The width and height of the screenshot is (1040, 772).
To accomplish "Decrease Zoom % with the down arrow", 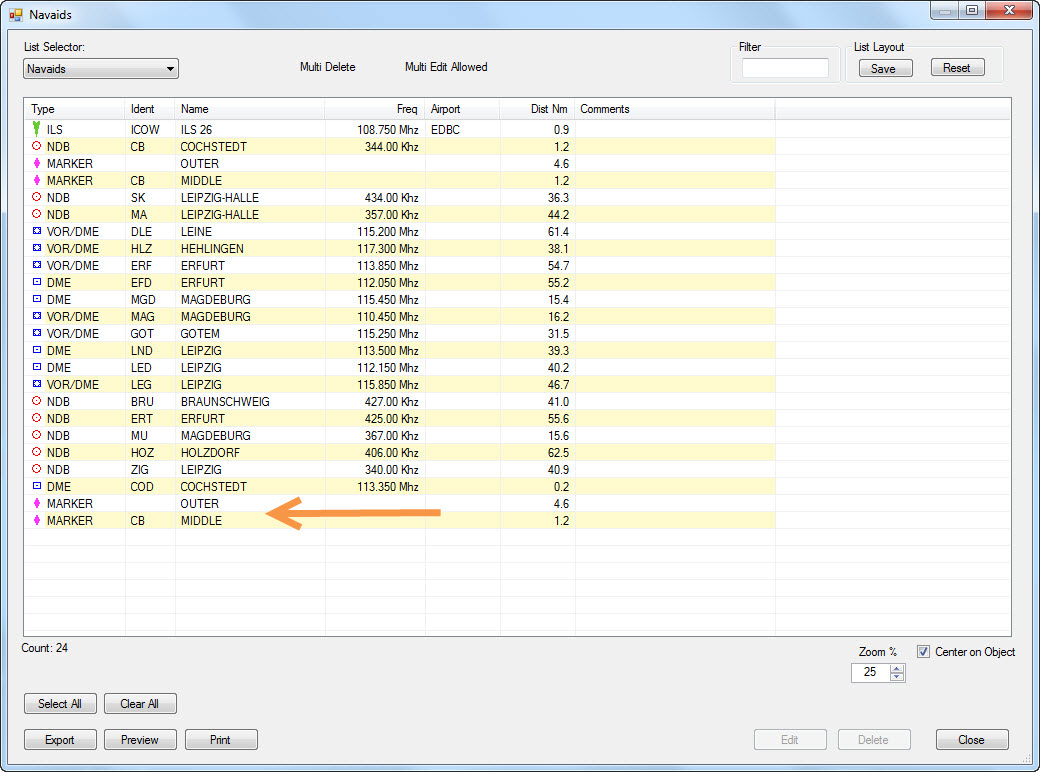I will click(x=897, y=677).
